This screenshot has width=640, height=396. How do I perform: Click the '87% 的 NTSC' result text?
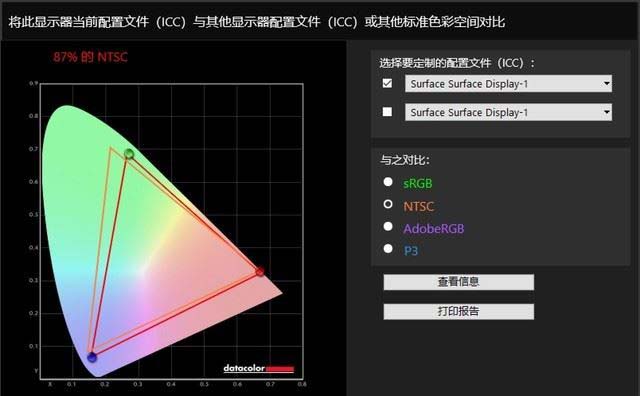coord(90,57)
